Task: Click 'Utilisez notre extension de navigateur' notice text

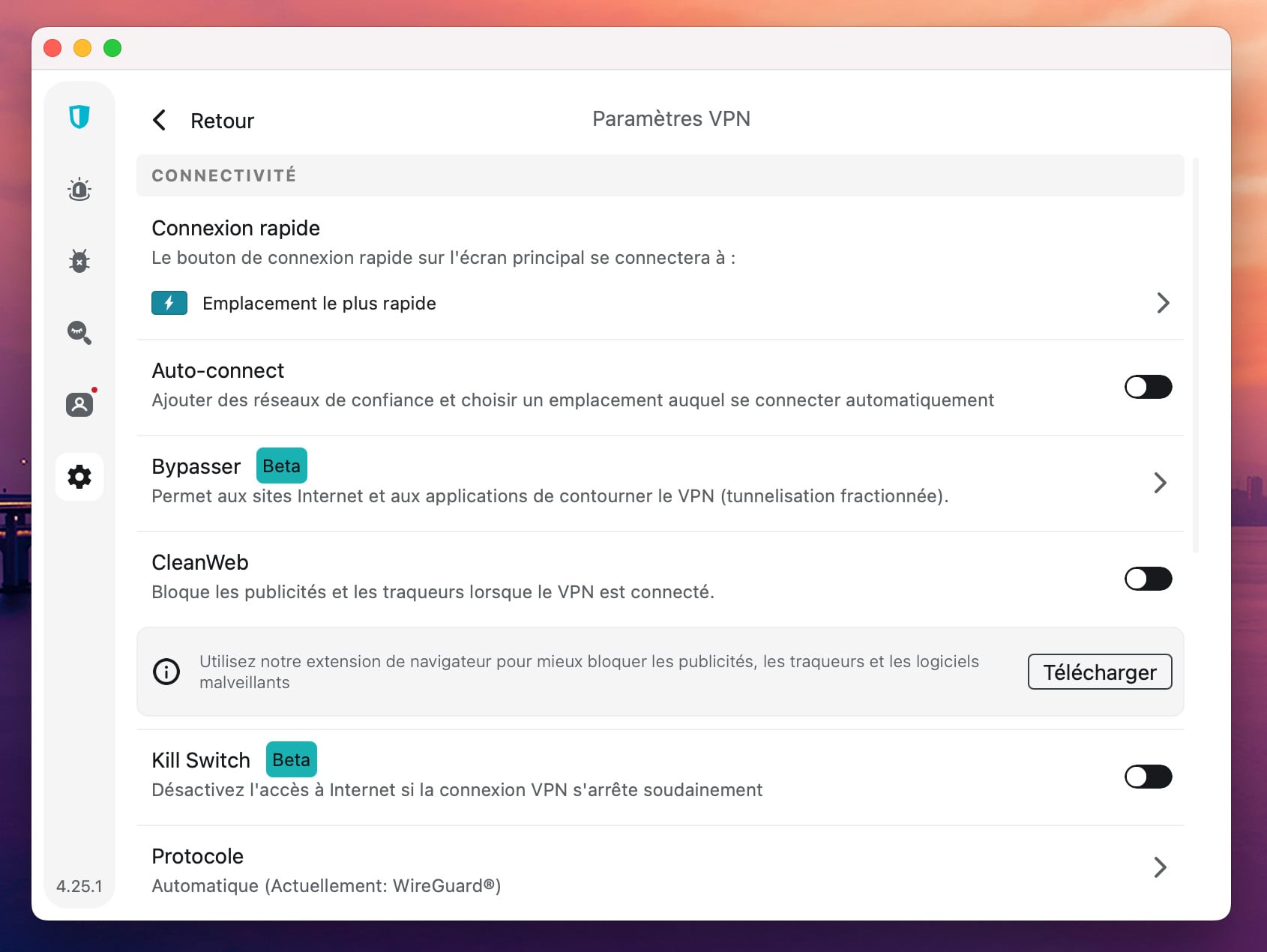Action: pos(589,672)
